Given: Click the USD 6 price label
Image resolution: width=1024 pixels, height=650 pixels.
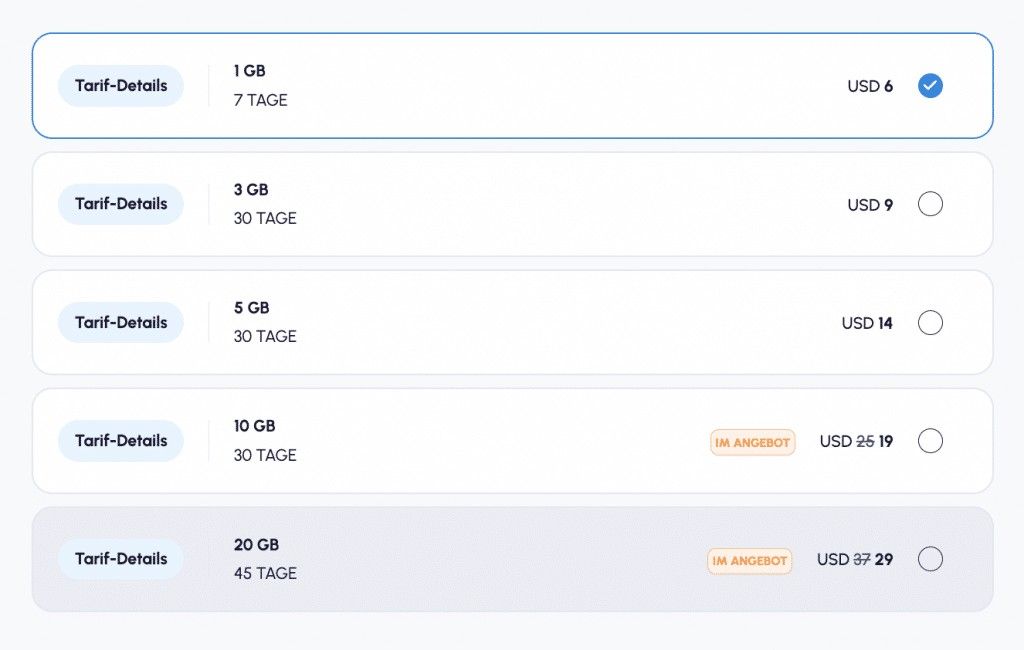Looking at the screenshot, I should [x=870, y=86].
